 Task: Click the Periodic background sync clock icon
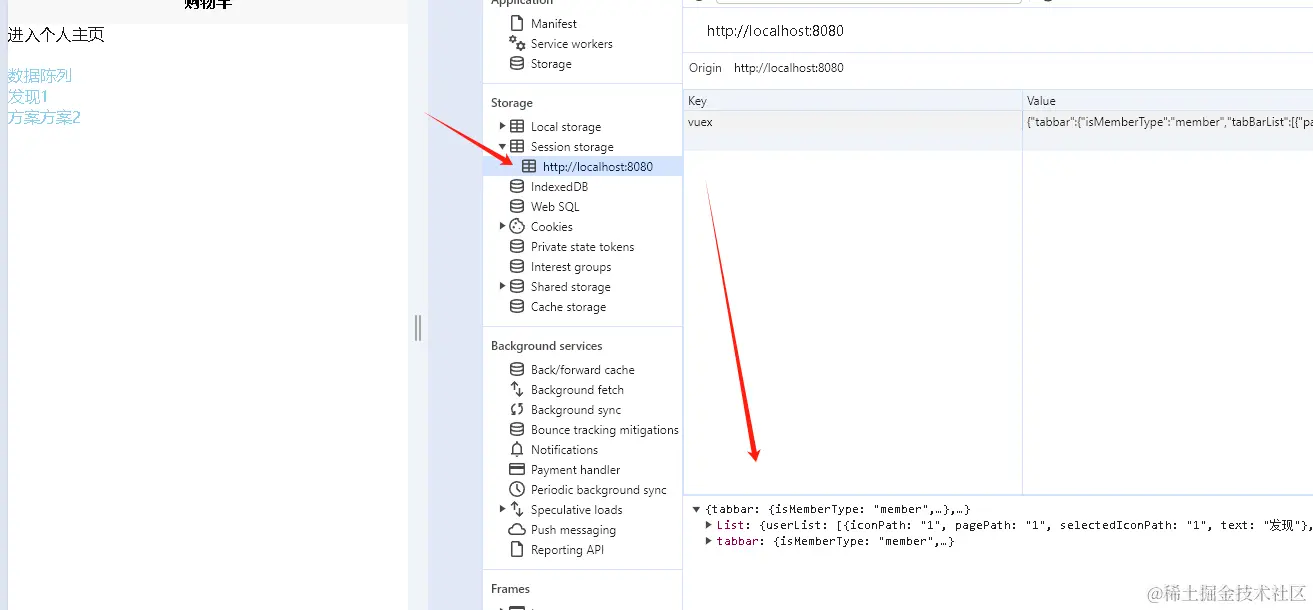pyautogui.click(x=517, y=489)
